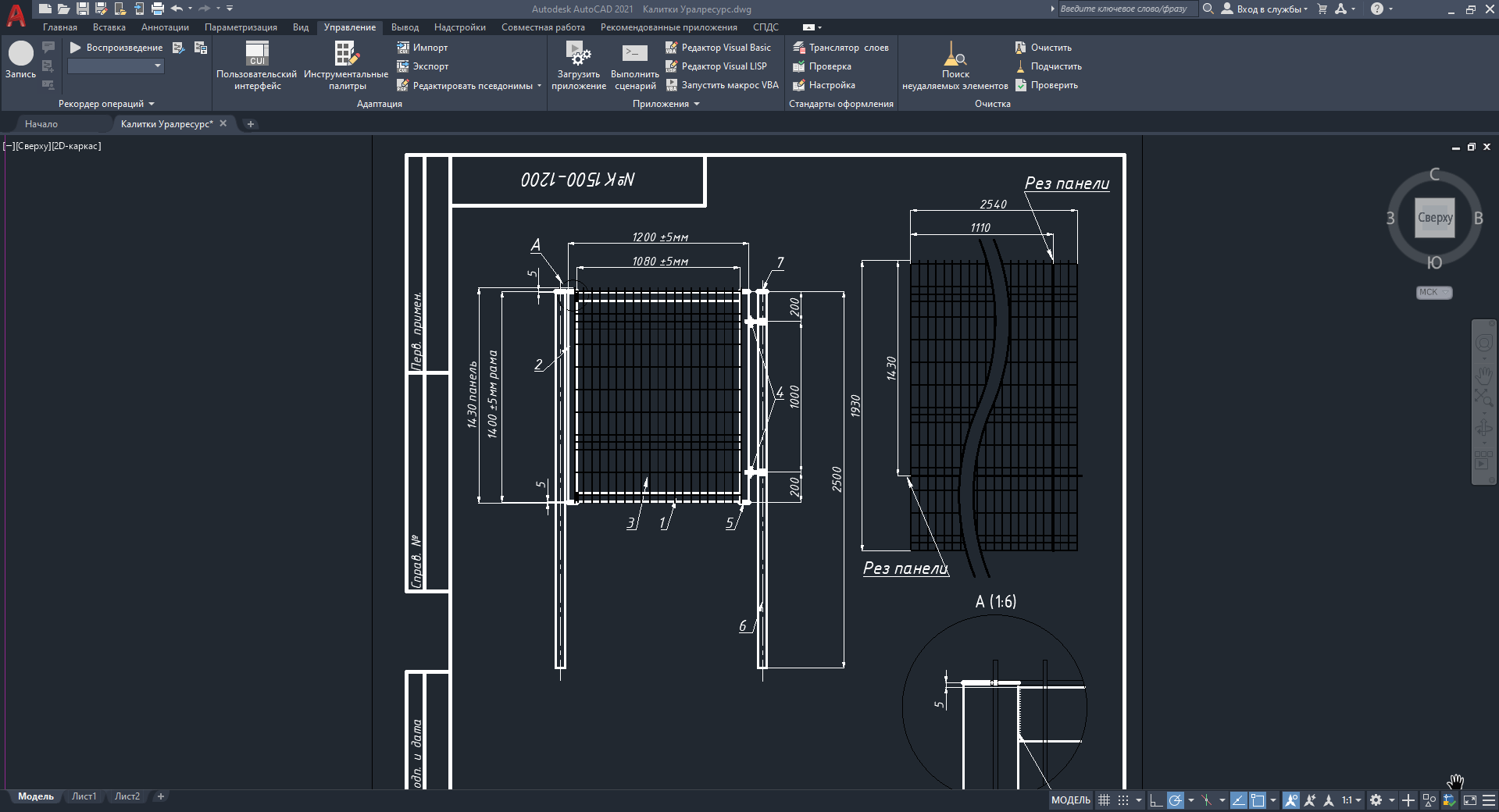Click the Проверить audit tool

click(1046, 85)
